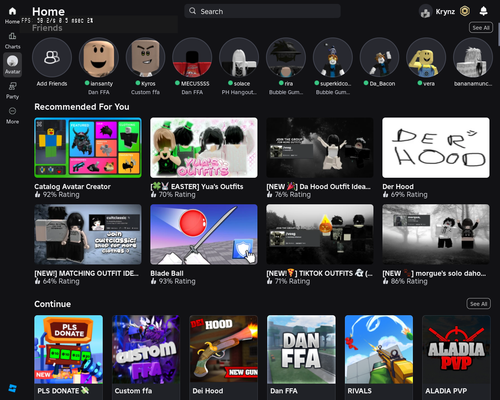Open friend iansanty's avatar

click(x=99, y=57)
